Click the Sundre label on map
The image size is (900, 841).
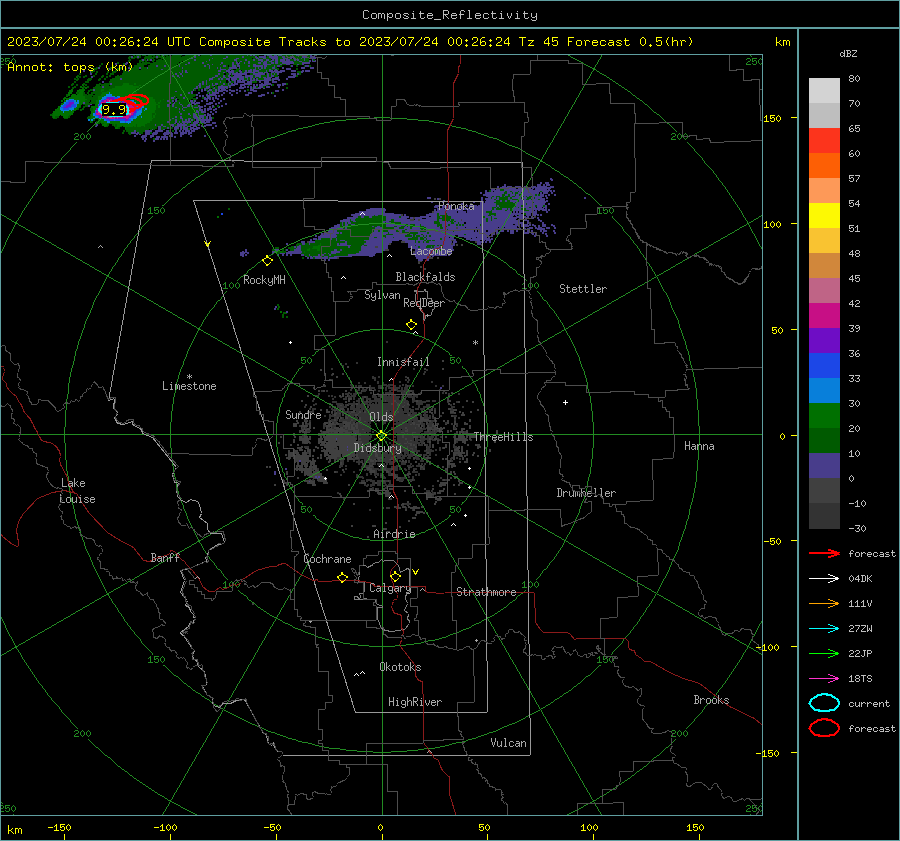pyautogui.click(x=303, y=415)
